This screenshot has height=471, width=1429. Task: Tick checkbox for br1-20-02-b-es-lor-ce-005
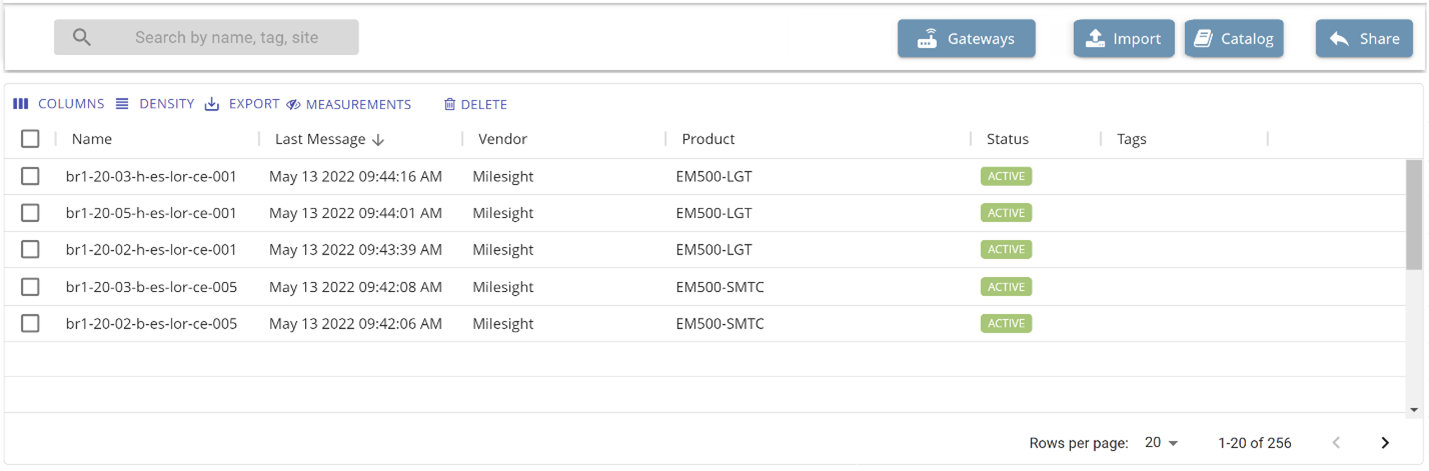click(x=30, y=323)
